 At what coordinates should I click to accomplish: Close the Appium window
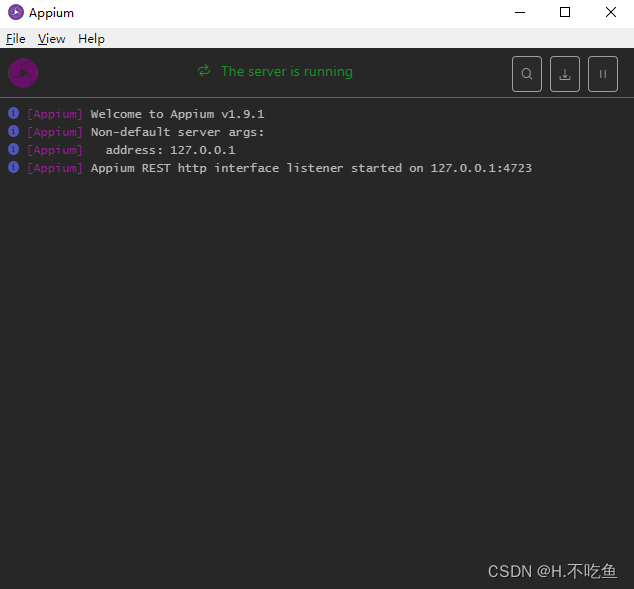(611, 13)
